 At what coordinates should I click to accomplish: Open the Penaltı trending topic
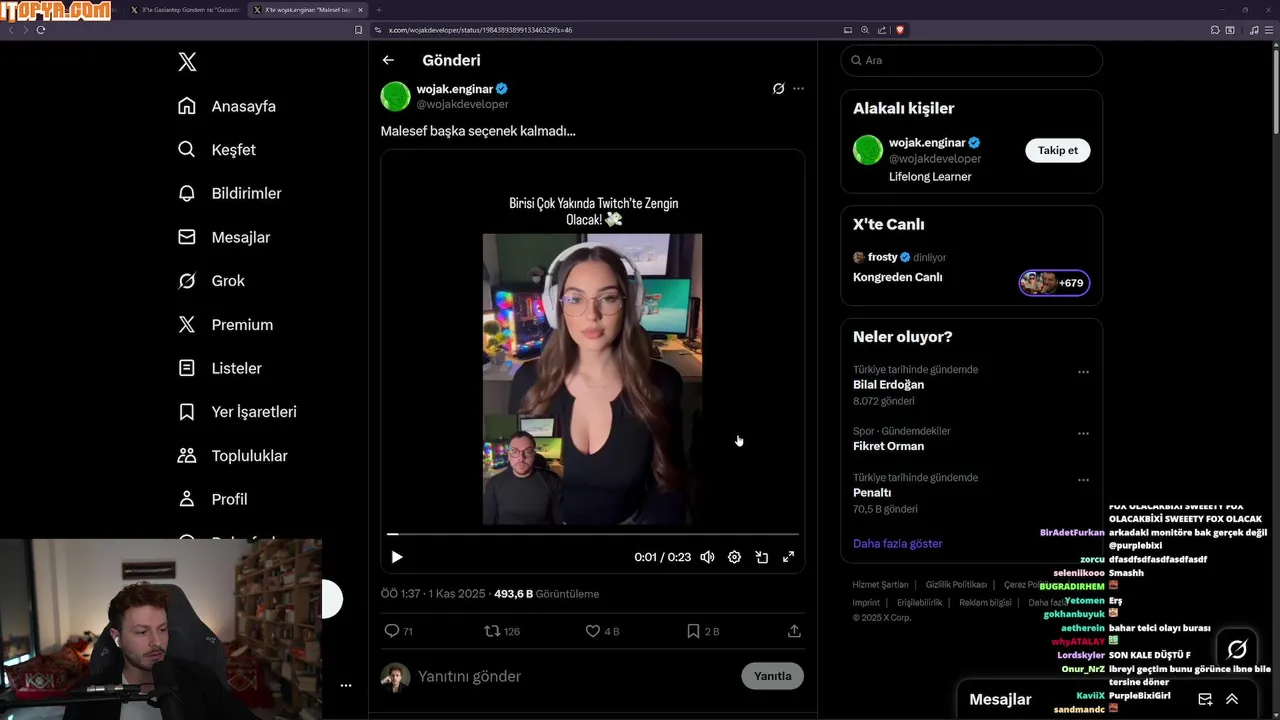872,493
